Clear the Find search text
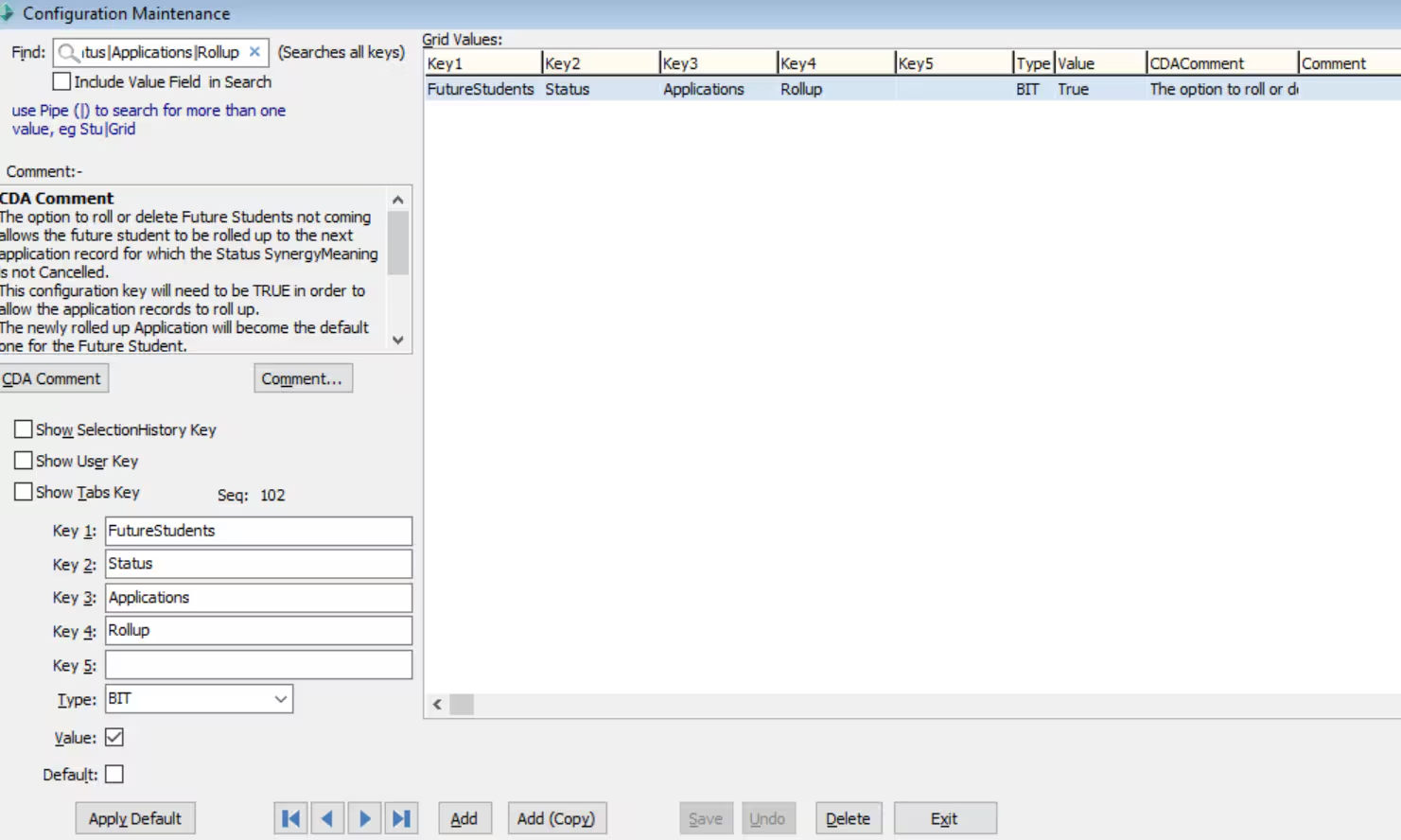The width and height of the screenshot is (1401, 840). tap(254, 52)
